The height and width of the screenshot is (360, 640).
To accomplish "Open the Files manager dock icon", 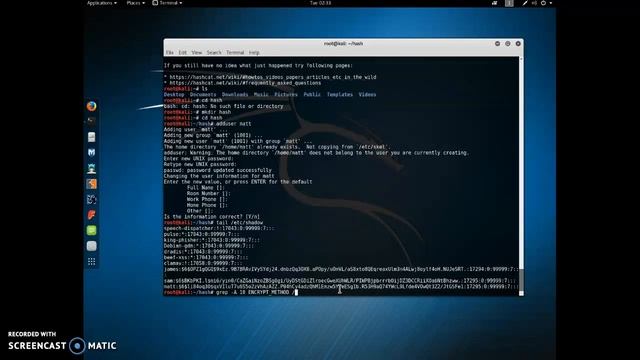I will coord(91,137).
